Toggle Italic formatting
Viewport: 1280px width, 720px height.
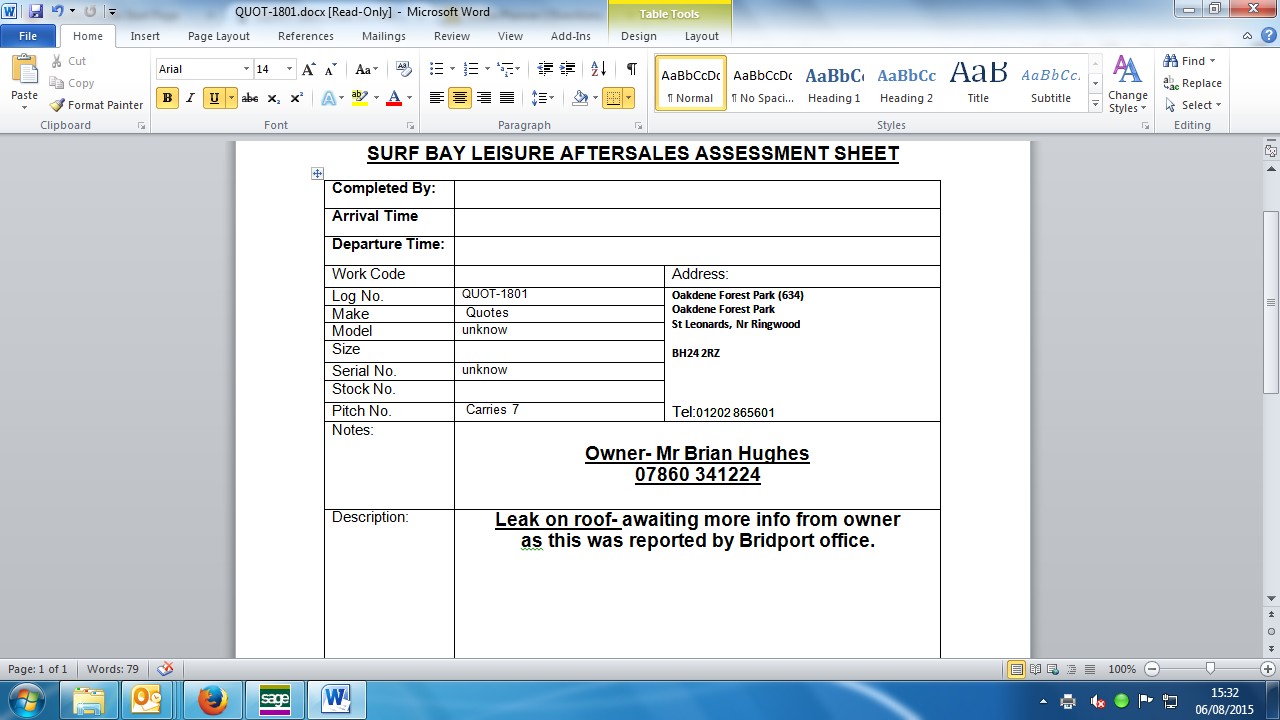190,98
